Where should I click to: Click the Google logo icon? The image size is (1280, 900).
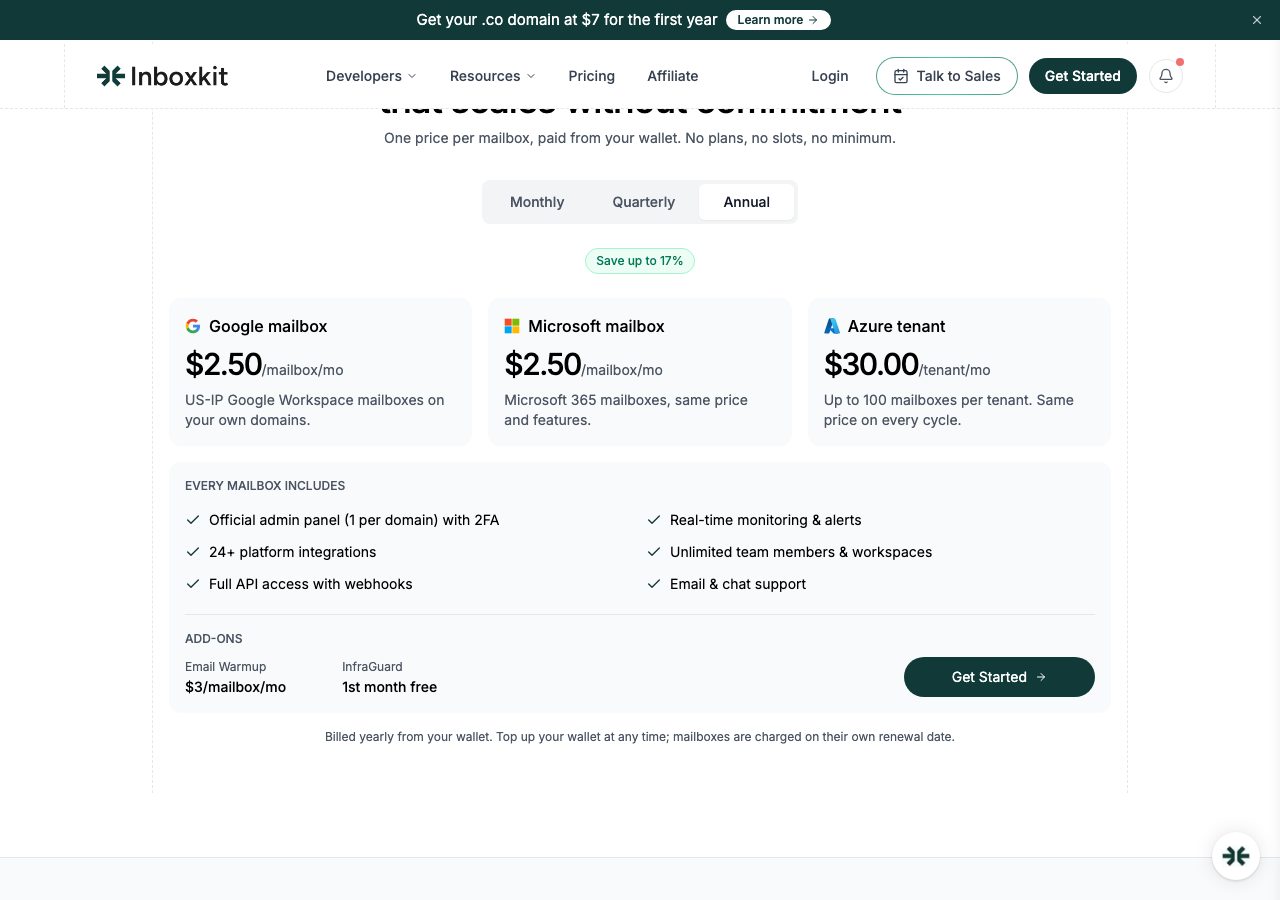(x=193, y=326)
